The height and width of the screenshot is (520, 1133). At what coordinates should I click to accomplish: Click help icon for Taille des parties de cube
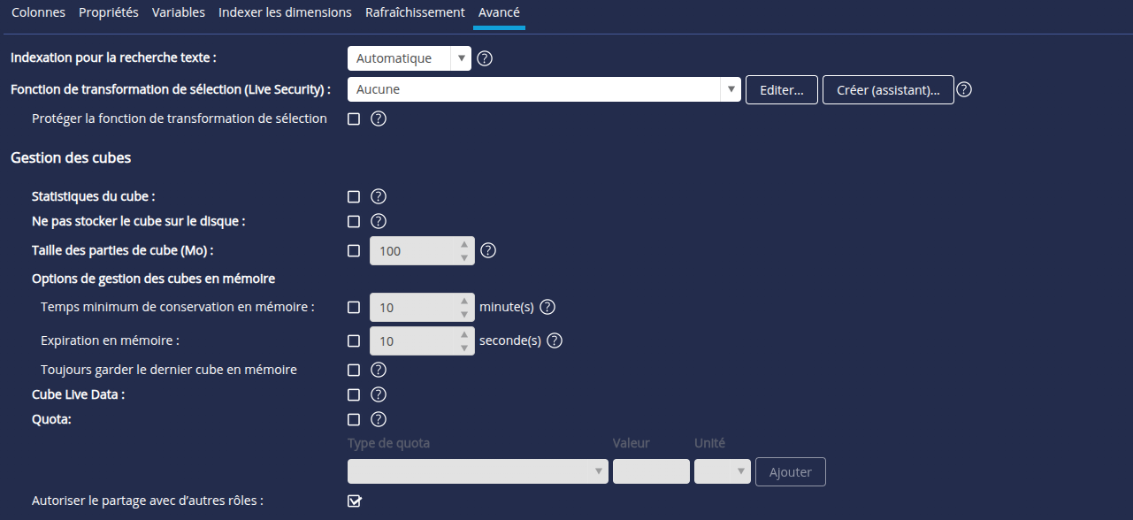(488, 251)
